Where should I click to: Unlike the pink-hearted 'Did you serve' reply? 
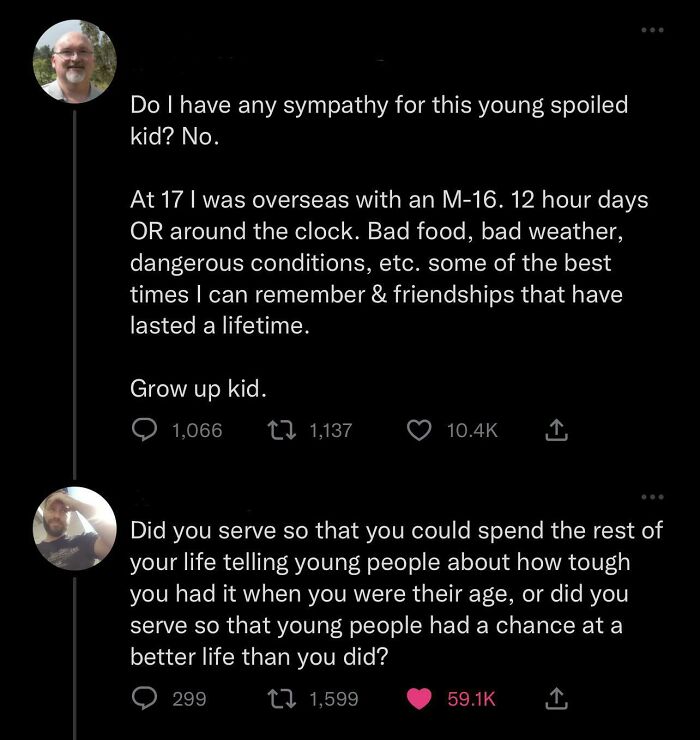tap(421, 699)
